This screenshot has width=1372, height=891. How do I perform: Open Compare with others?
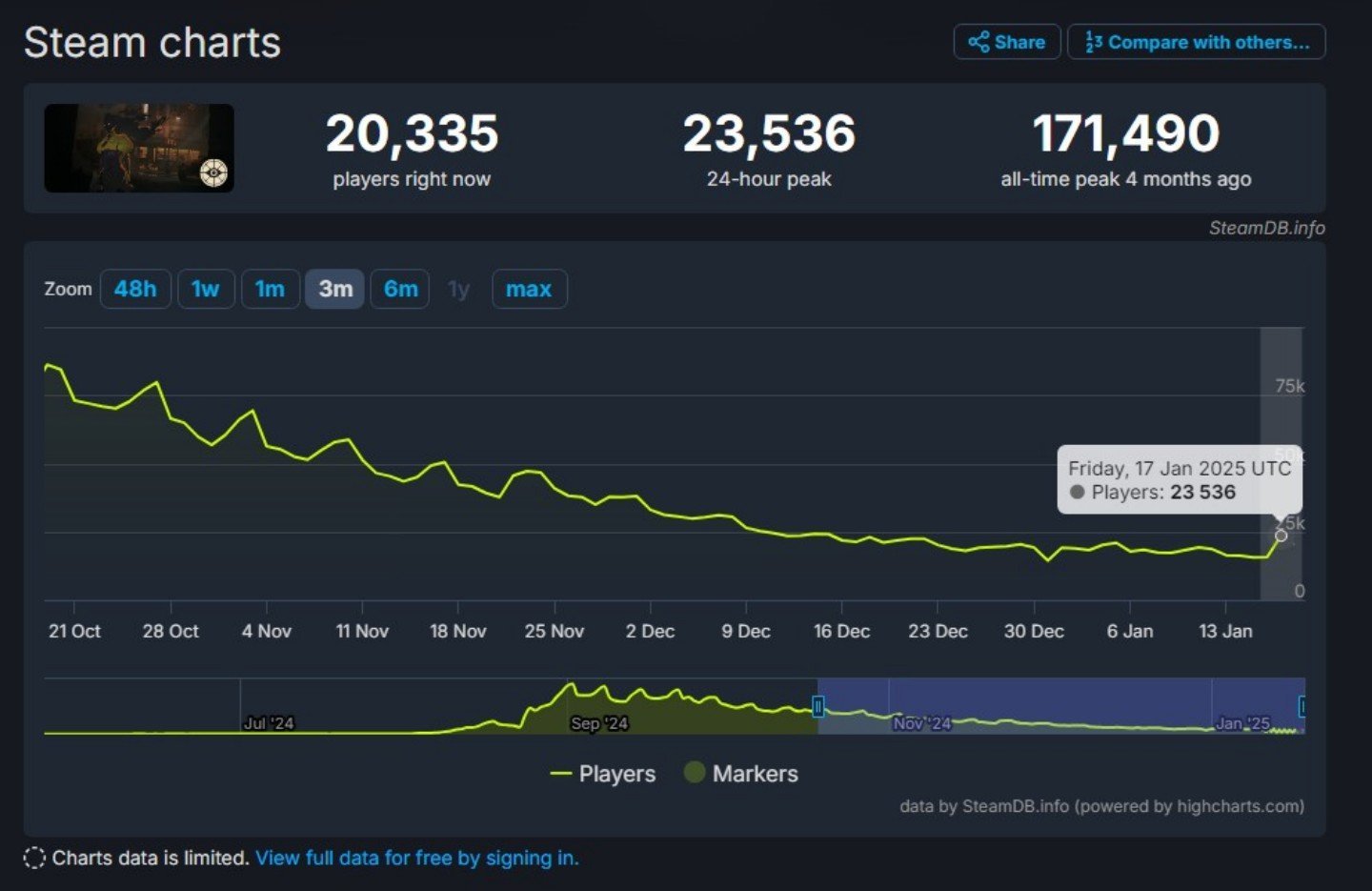click(x=1197, y=42)
